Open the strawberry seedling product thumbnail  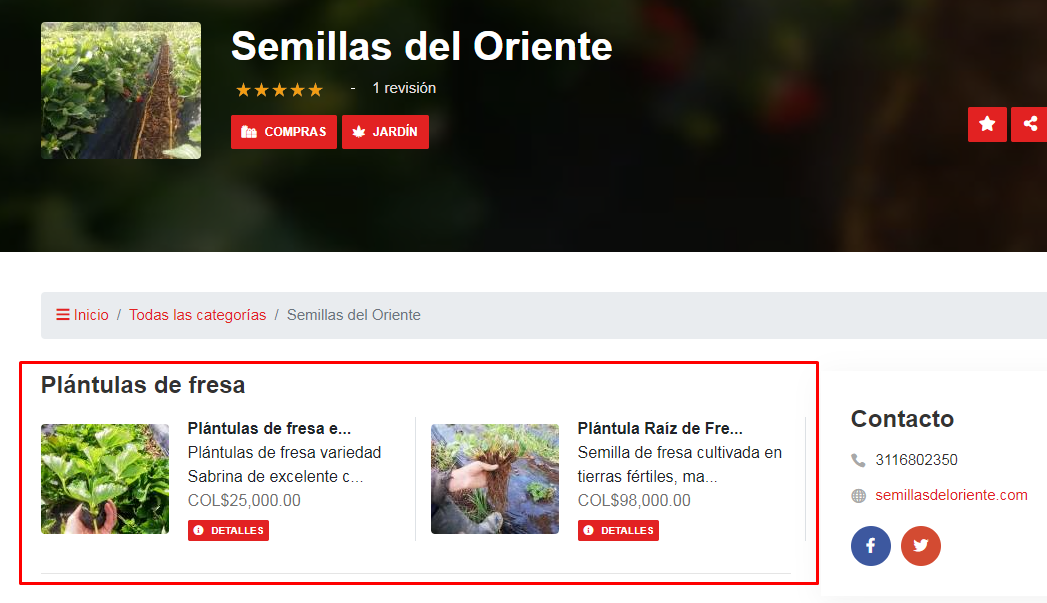point(105,479)
